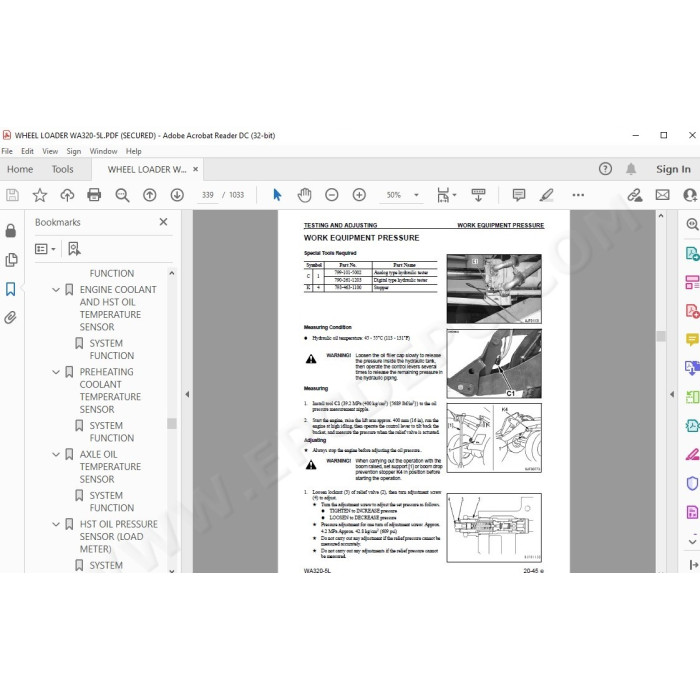700x700 pixels.
Task: Open Protect shield tool in right pane
Action: click(x=692, y=483)
